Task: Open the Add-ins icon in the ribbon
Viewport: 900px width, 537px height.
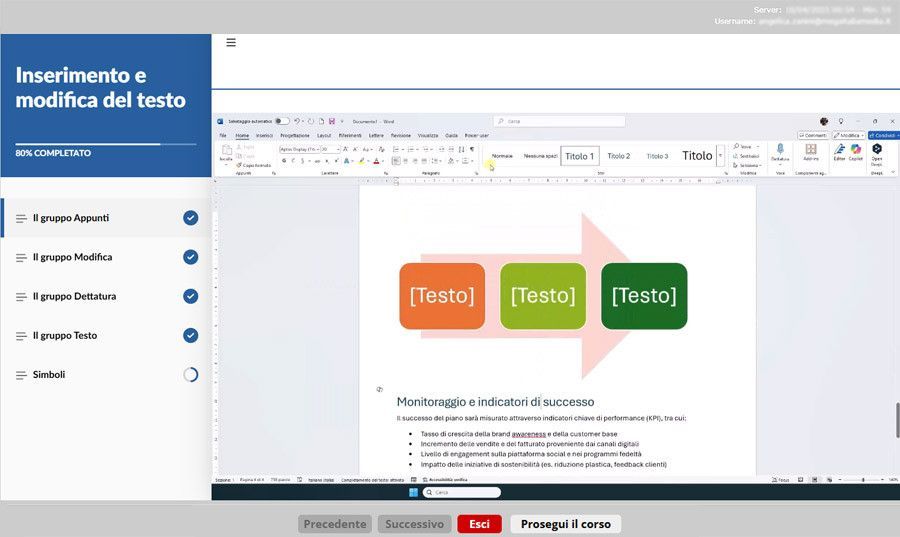Action: [x=811, y=150]
